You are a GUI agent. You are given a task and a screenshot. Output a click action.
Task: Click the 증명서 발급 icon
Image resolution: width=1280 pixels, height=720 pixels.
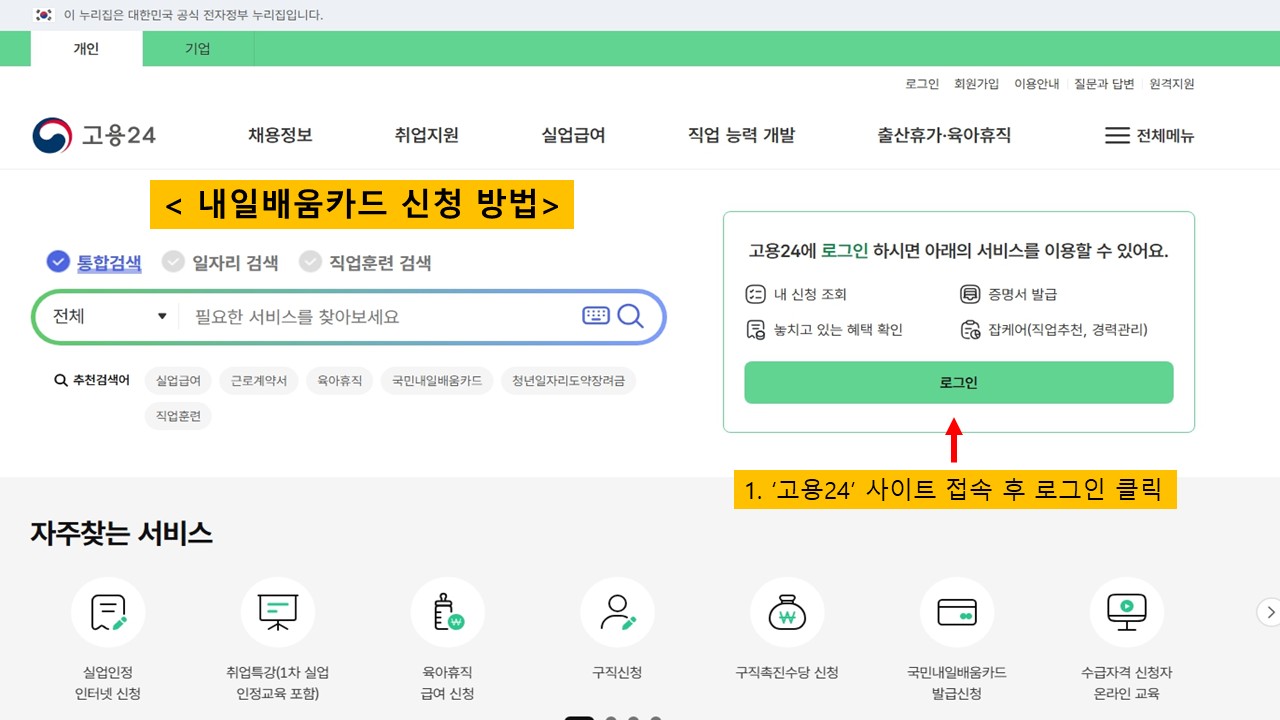(x=969, y=294)
